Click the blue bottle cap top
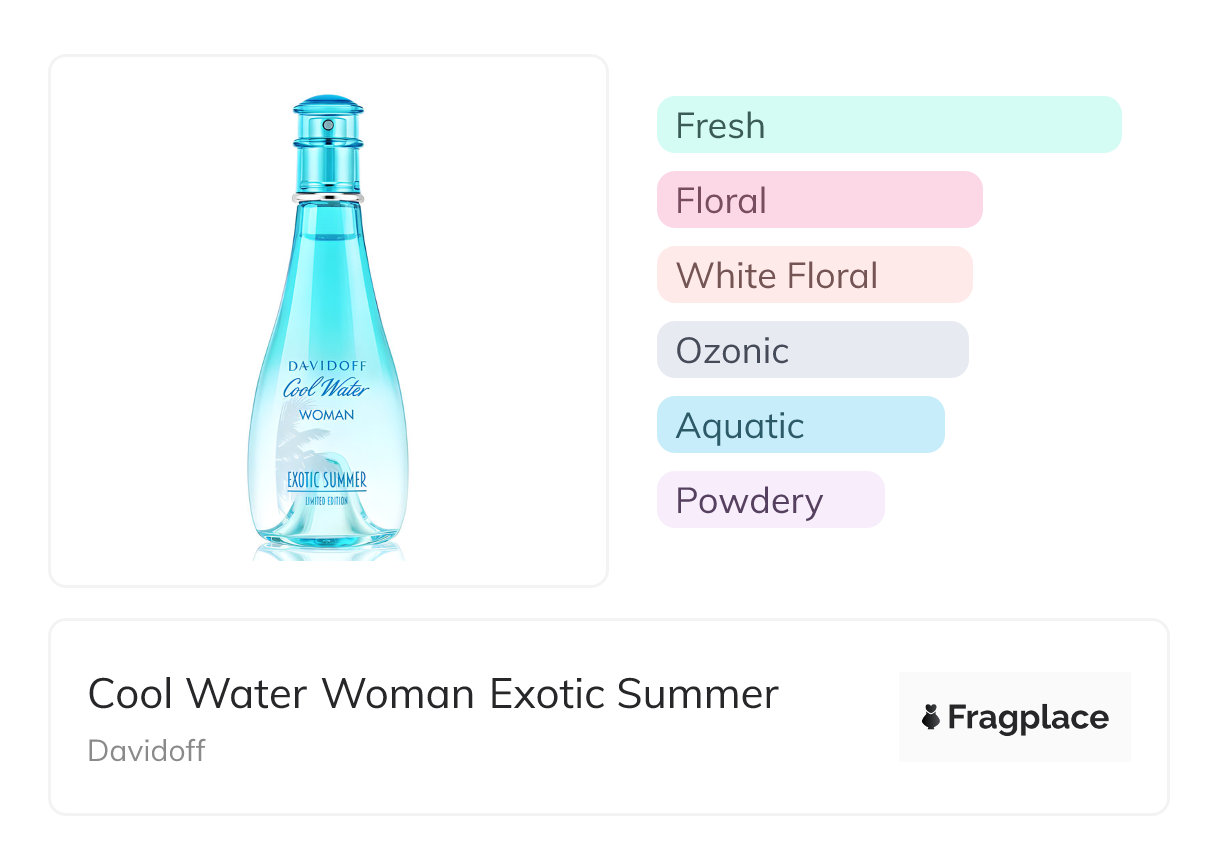1218x864 pixels. [328, 105]
